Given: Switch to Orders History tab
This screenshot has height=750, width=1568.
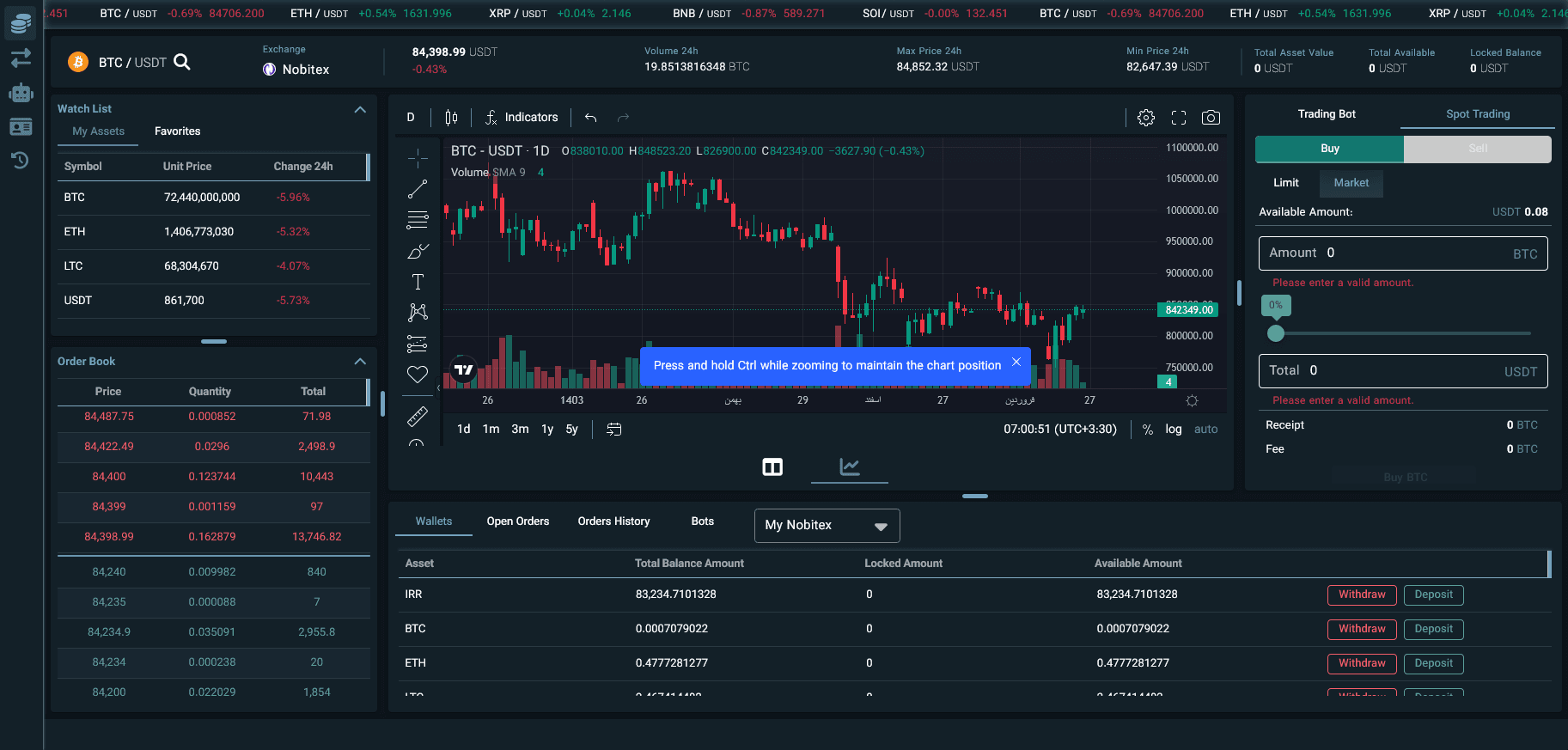Looking at the screenshot, I should click(614, 521).
